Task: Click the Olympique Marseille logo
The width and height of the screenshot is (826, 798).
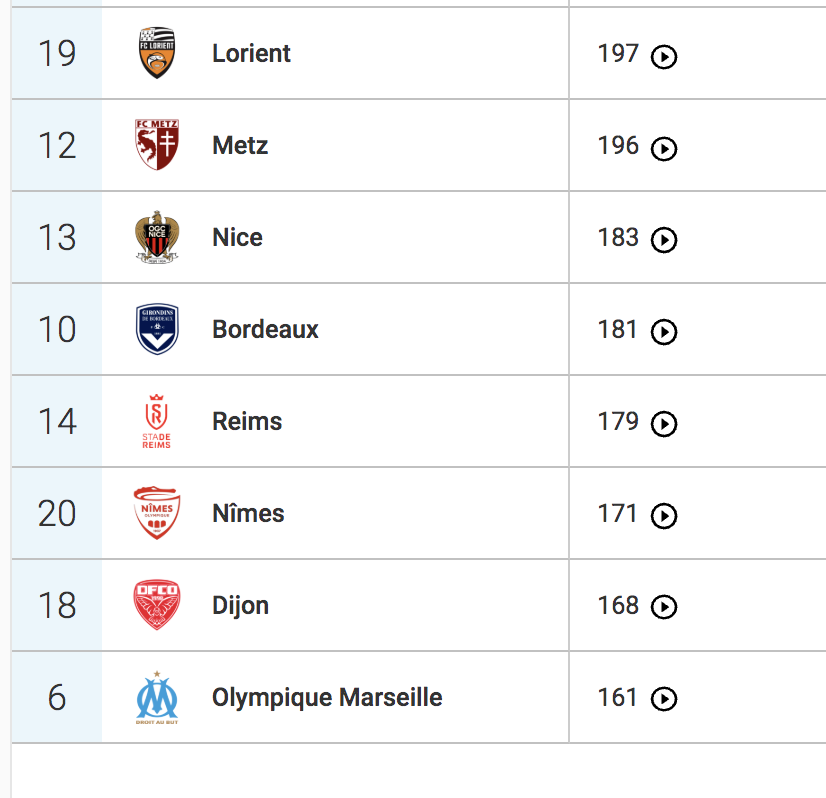Action: [157, 697]
